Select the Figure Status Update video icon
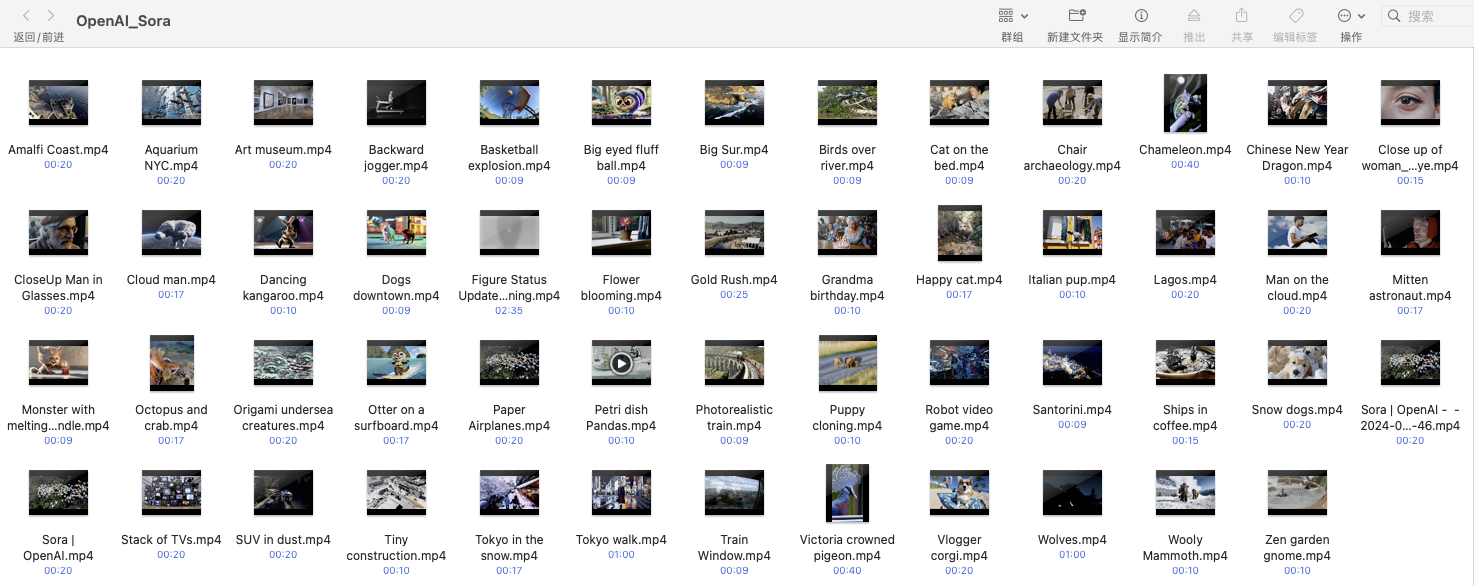The height and width of the screenshot is (586, 1474). pyautogui.click(x=509, y=233)
